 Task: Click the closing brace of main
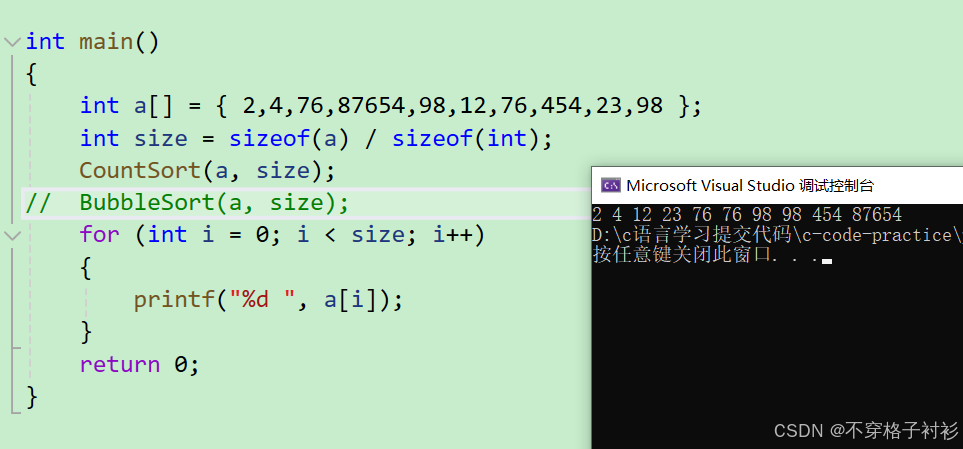pos(32,397)
